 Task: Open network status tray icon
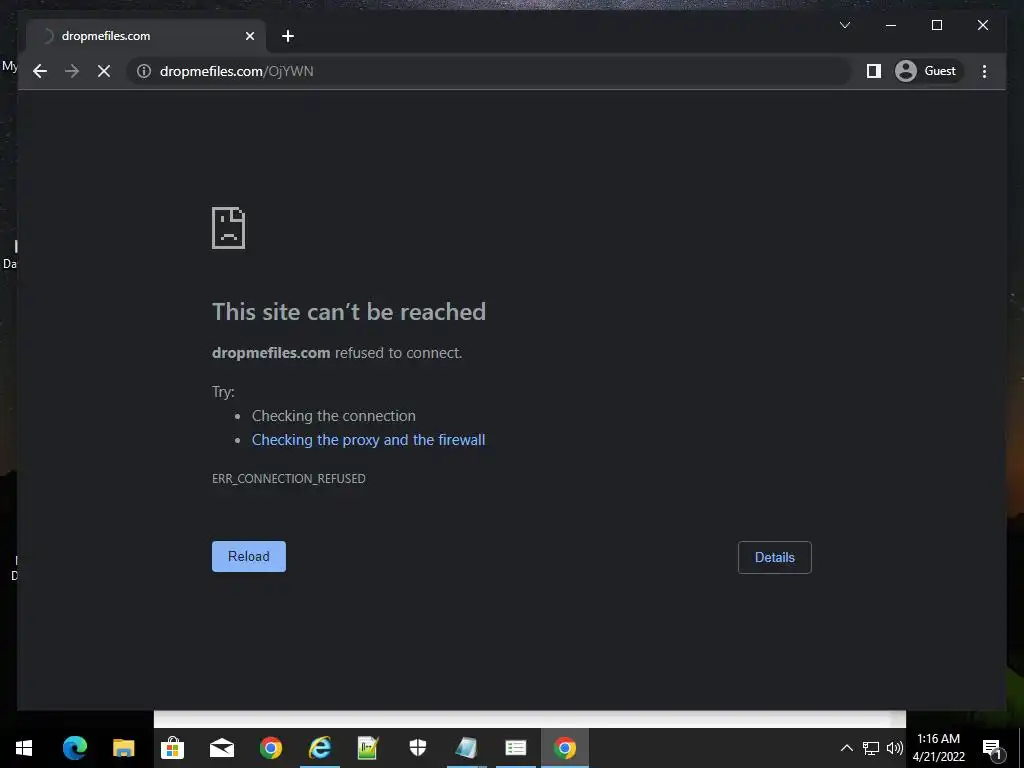point(871,748)
